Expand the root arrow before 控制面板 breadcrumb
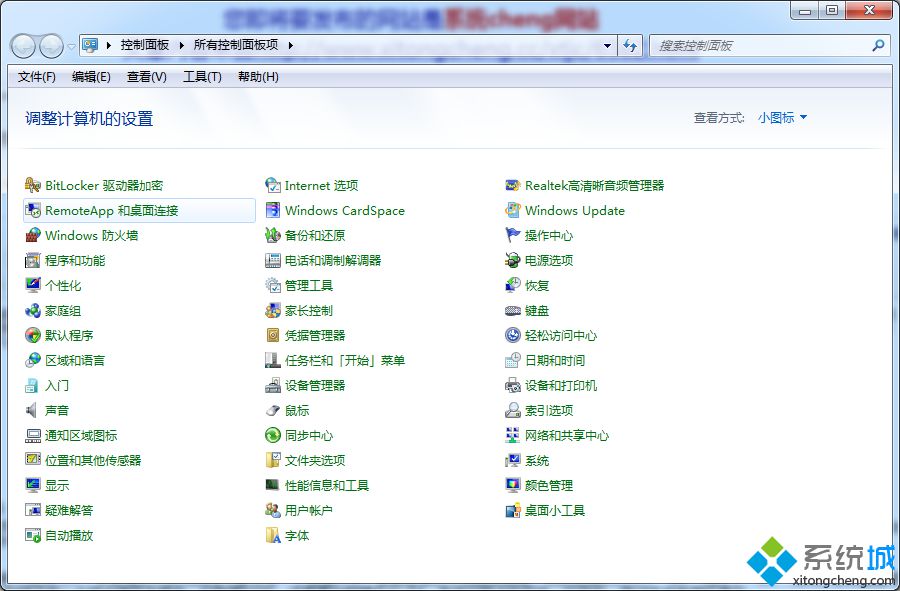The width and height of the screenshot is (900, 591). (108, 45)
